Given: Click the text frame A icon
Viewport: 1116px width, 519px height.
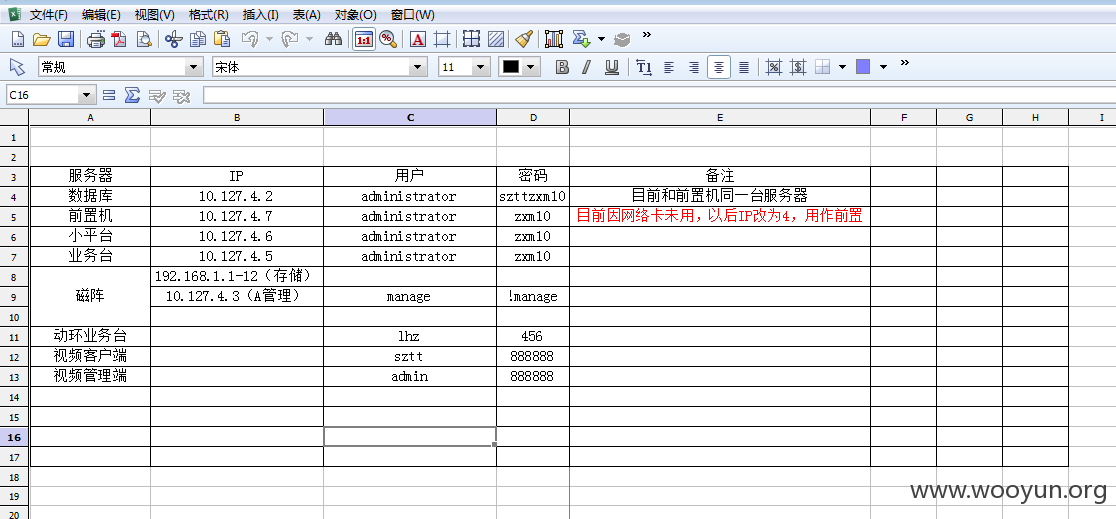Looking at the screenshot, I should 418,39.
